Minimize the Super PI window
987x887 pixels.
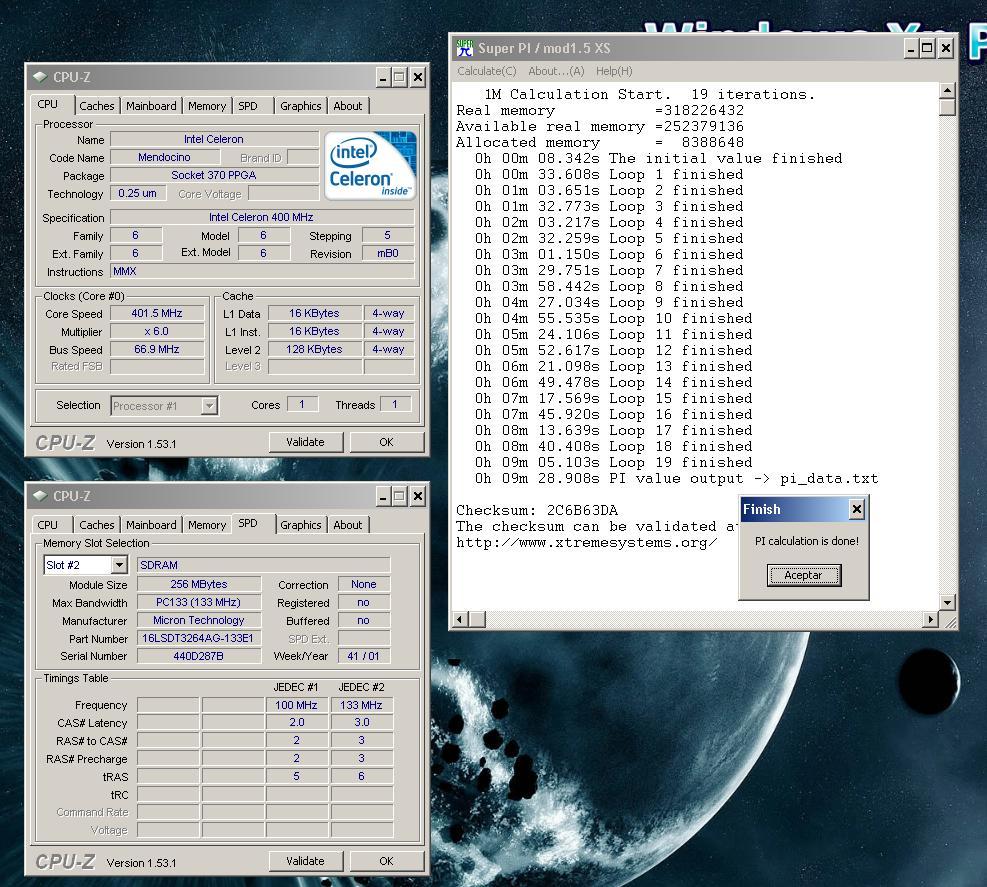911,48
